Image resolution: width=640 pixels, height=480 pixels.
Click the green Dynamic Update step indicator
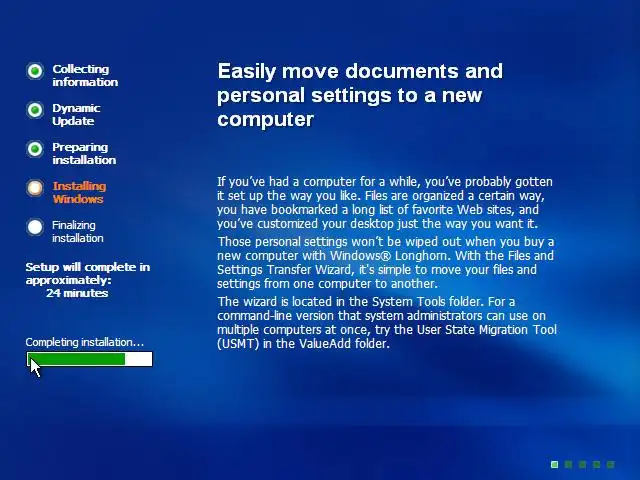(35, 110)
